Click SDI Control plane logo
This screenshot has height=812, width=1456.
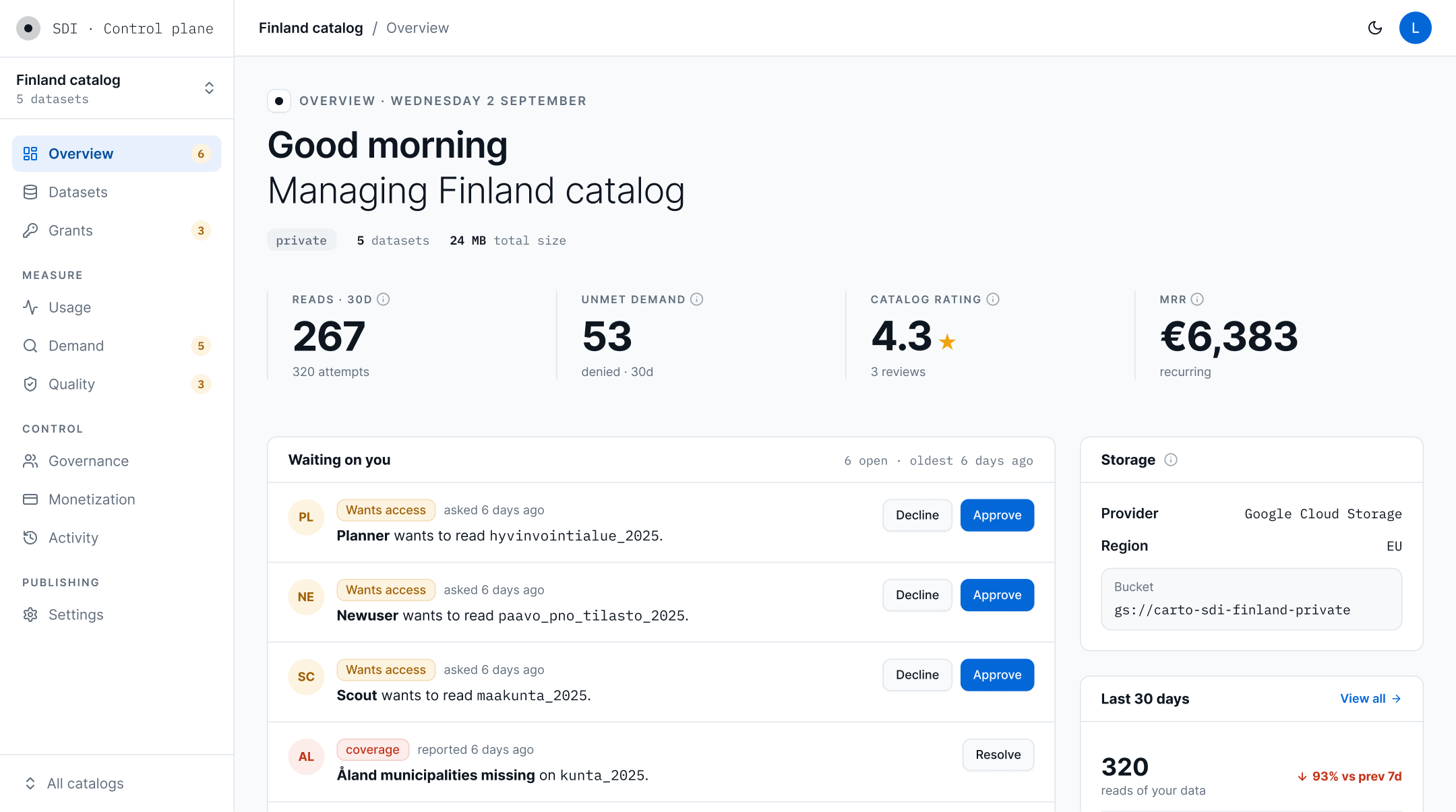click(x=28, y=28)
